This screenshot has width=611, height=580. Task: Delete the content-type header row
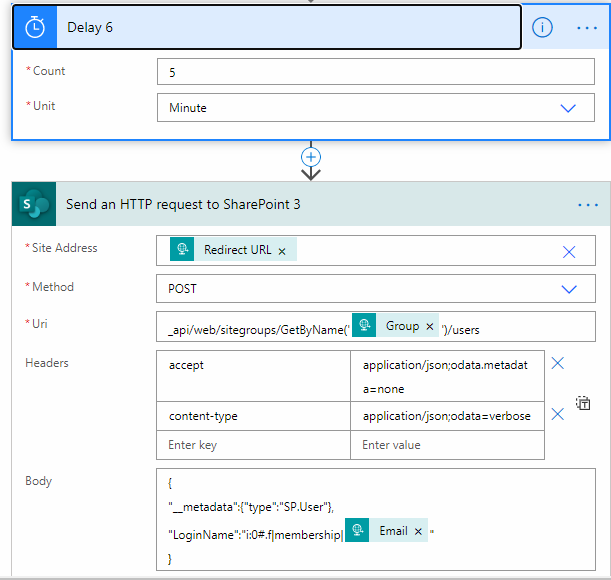point(558,414)
